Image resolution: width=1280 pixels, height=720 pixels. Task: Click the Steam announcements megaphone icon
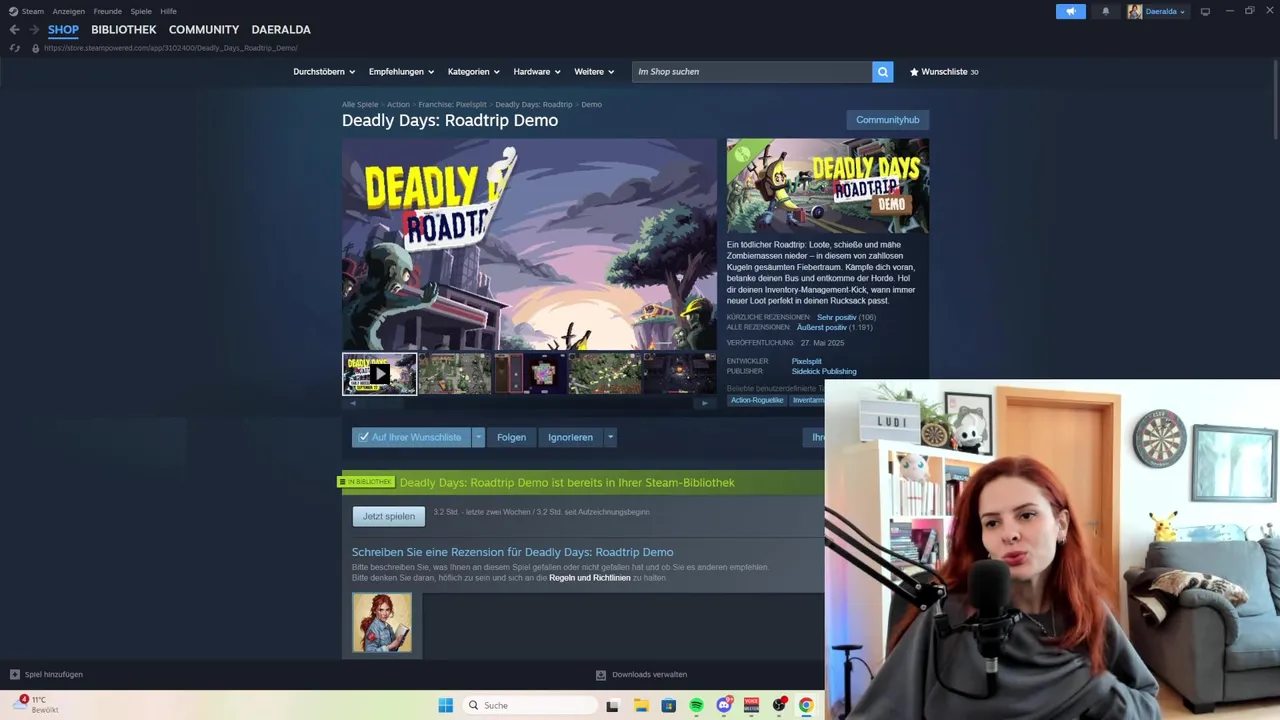point(1070,12)
